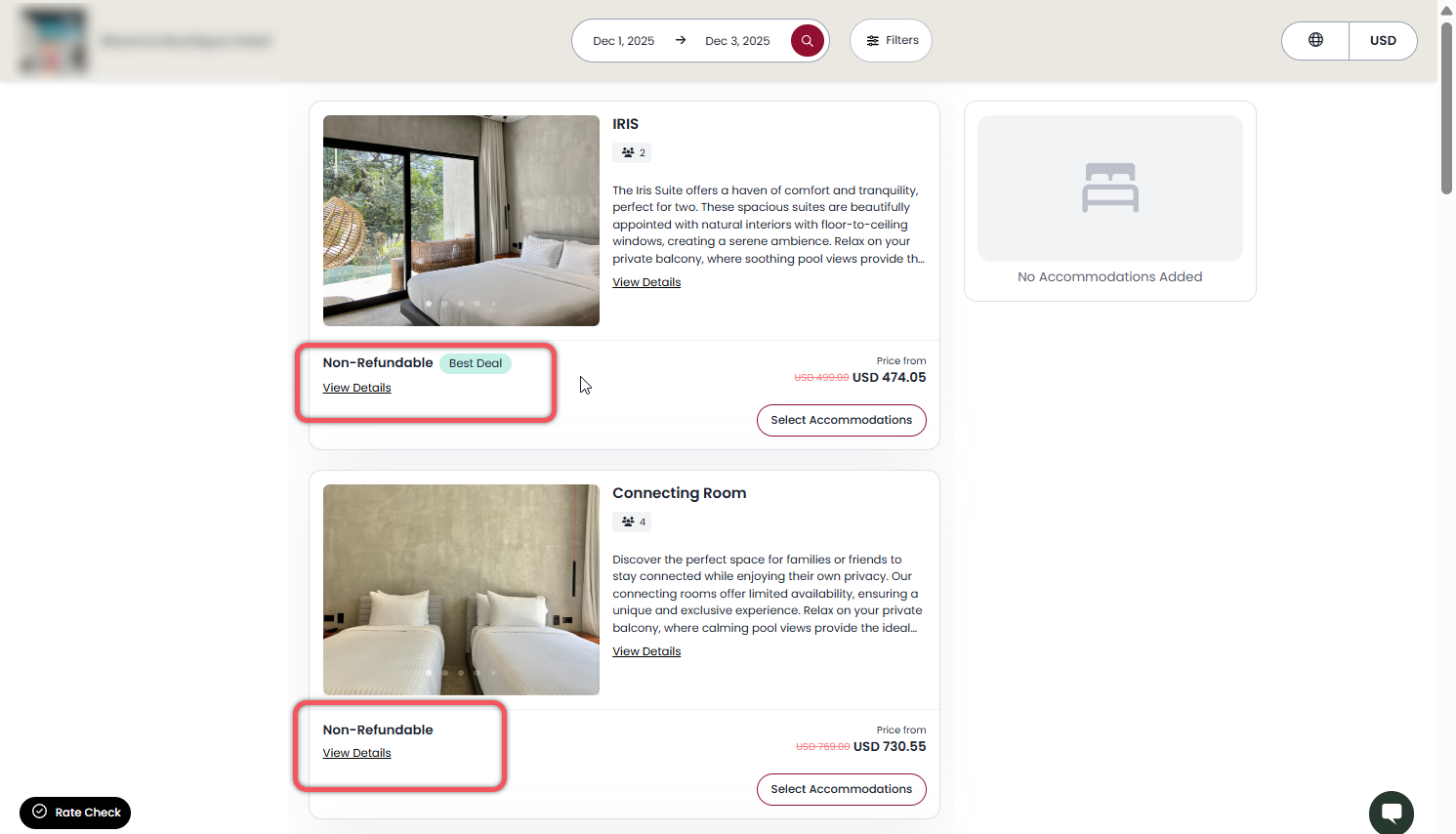Open the Dec 1, 2025 check-in date
The height and width of the screenshot is (834, 1456).
(x=623, y=41)
